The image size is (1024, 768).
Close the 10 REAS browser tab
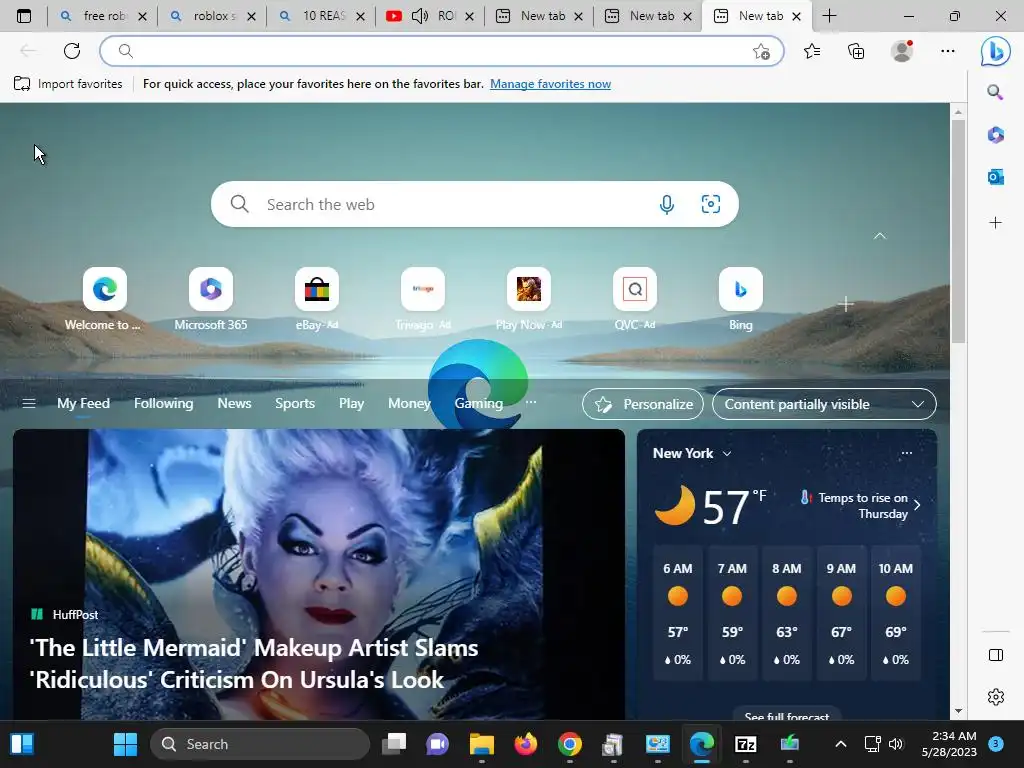tap(360, 16)
